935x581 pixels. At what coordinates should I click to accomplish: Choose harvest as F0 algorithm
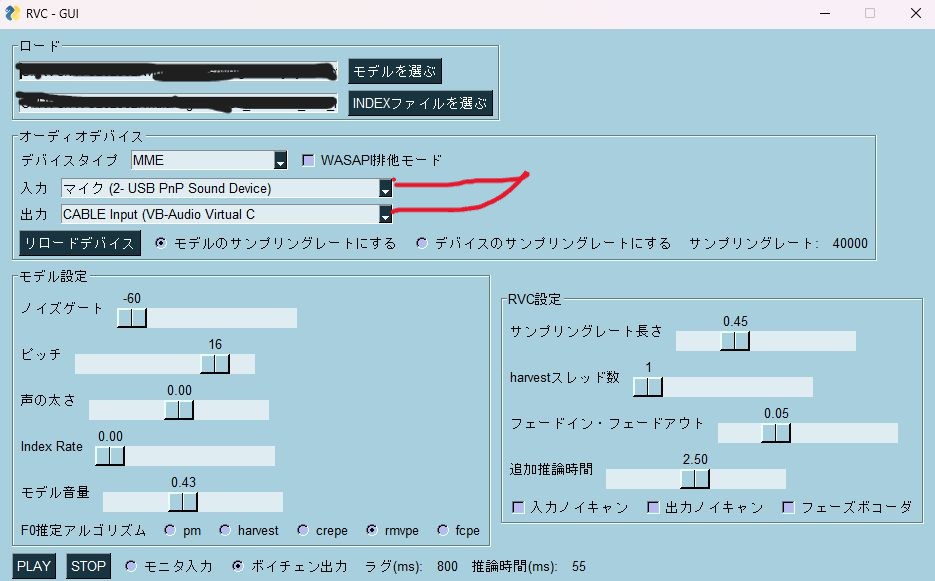[225, 530]
